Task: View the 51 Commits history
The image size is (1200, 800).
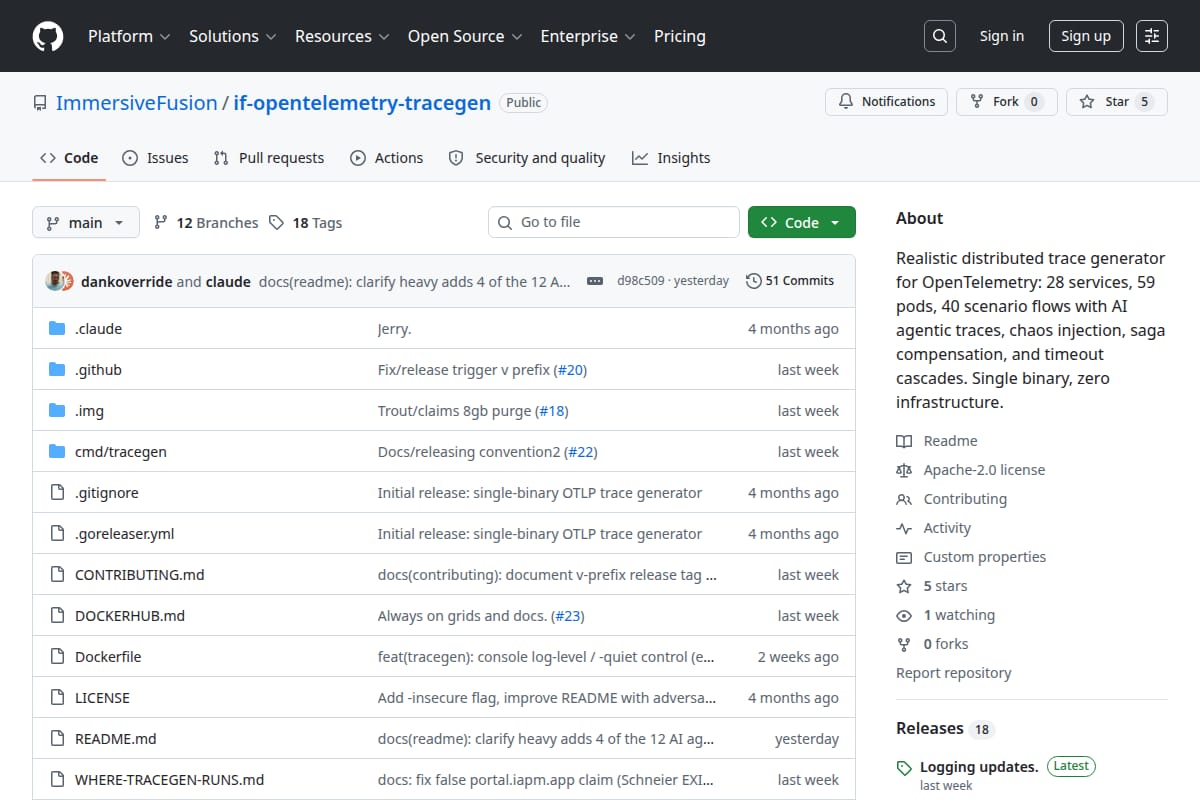Action: [x=790, y=281]
